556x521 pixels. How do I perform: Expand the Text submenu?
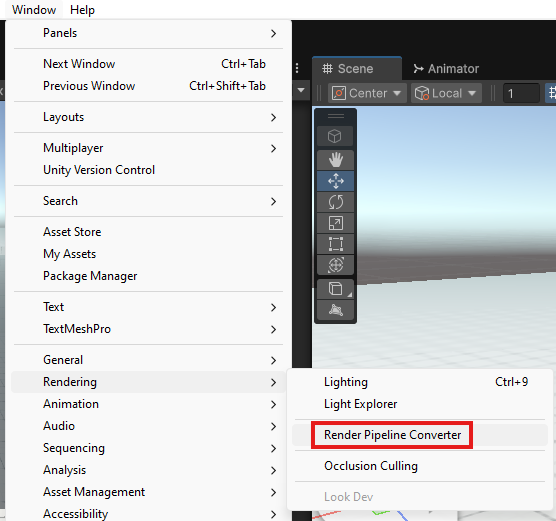point(148,307)
